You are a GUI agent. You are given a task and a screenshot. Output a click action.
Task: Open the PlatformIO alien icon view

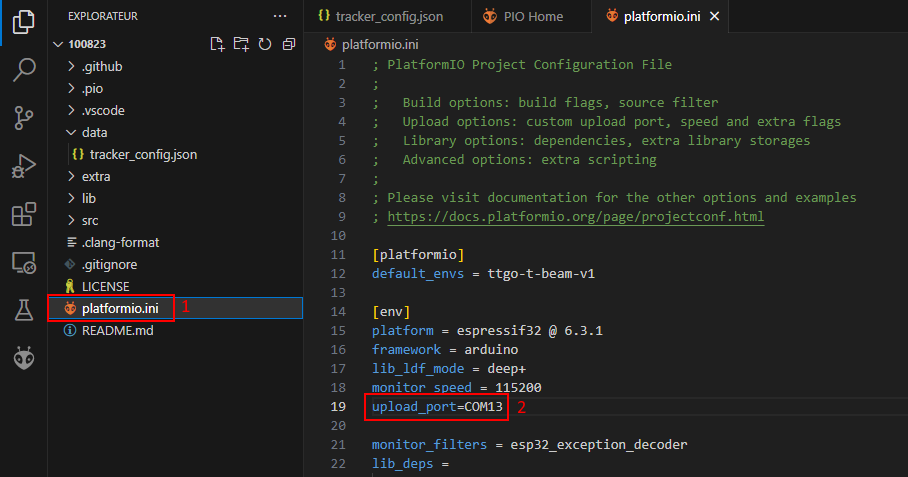tap(24, 358)
